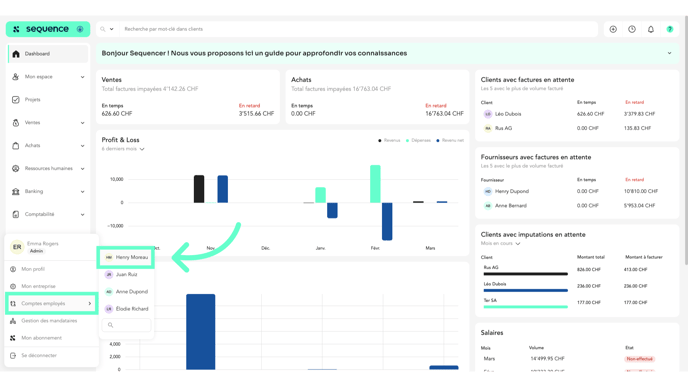Viewport: 688px width, 387px height.
Task: Expand the Ventes sidebar chevron
Action: tap(82, 123)
